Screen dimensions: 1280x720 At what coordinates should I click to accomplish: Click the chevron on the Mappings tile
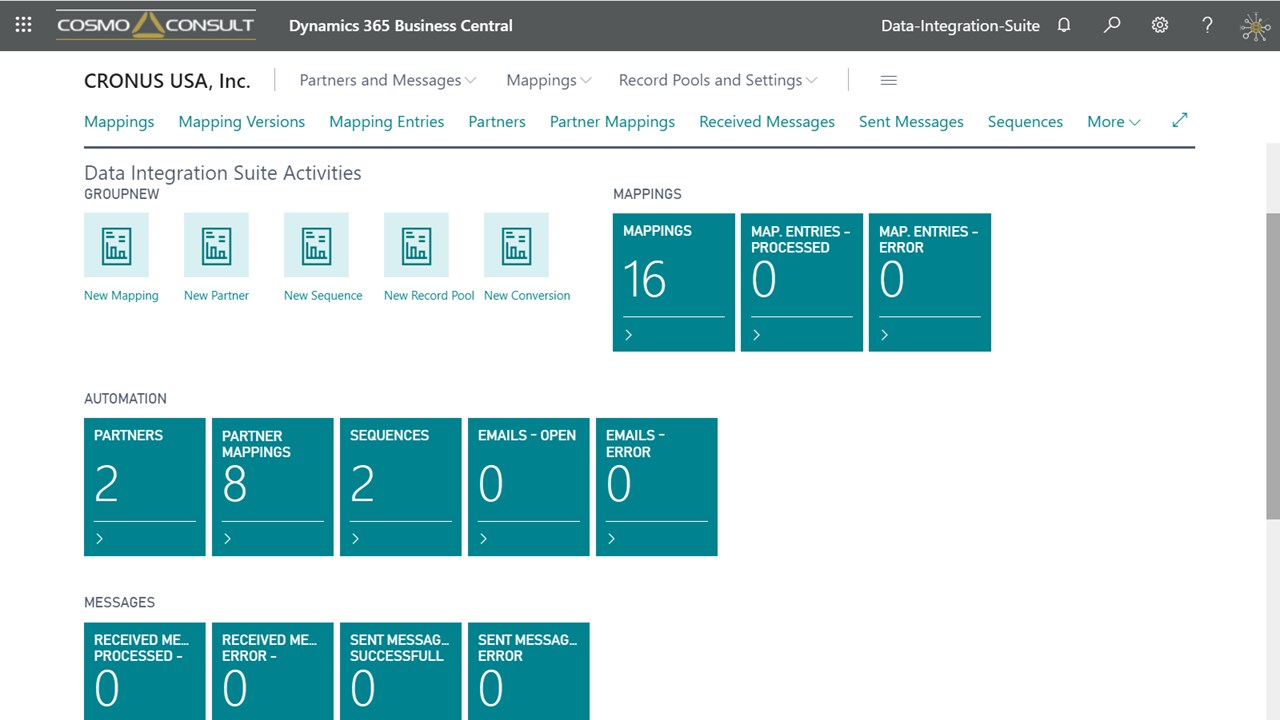pyautogui.click(x=628, y=335)
